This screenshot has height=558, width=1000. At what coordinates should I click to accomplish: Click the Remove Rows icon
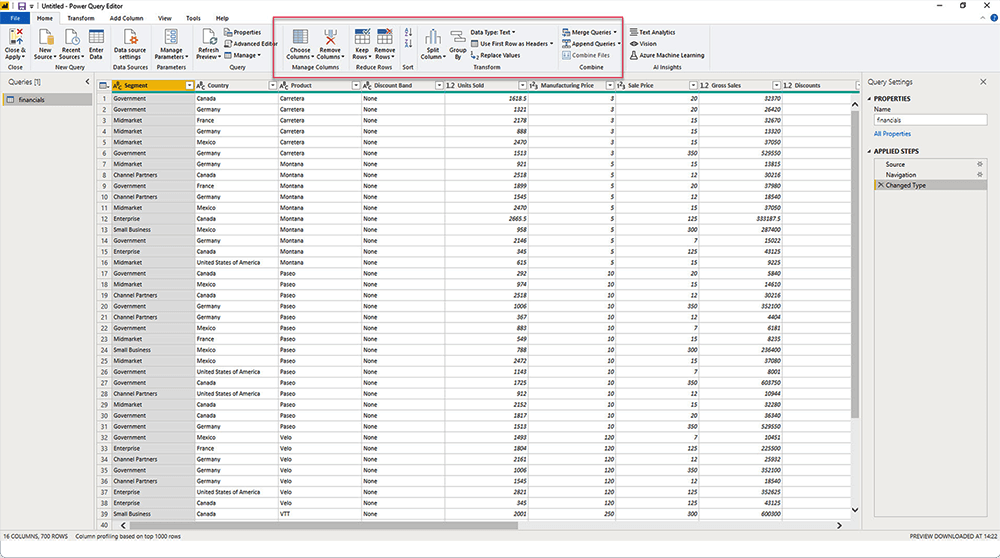(x=385, y=36)
